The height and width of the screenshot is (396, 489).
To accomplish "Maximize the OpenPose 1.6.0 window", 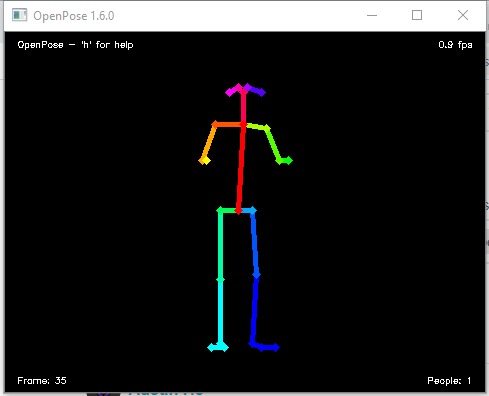I will click(x=417, y=15).
